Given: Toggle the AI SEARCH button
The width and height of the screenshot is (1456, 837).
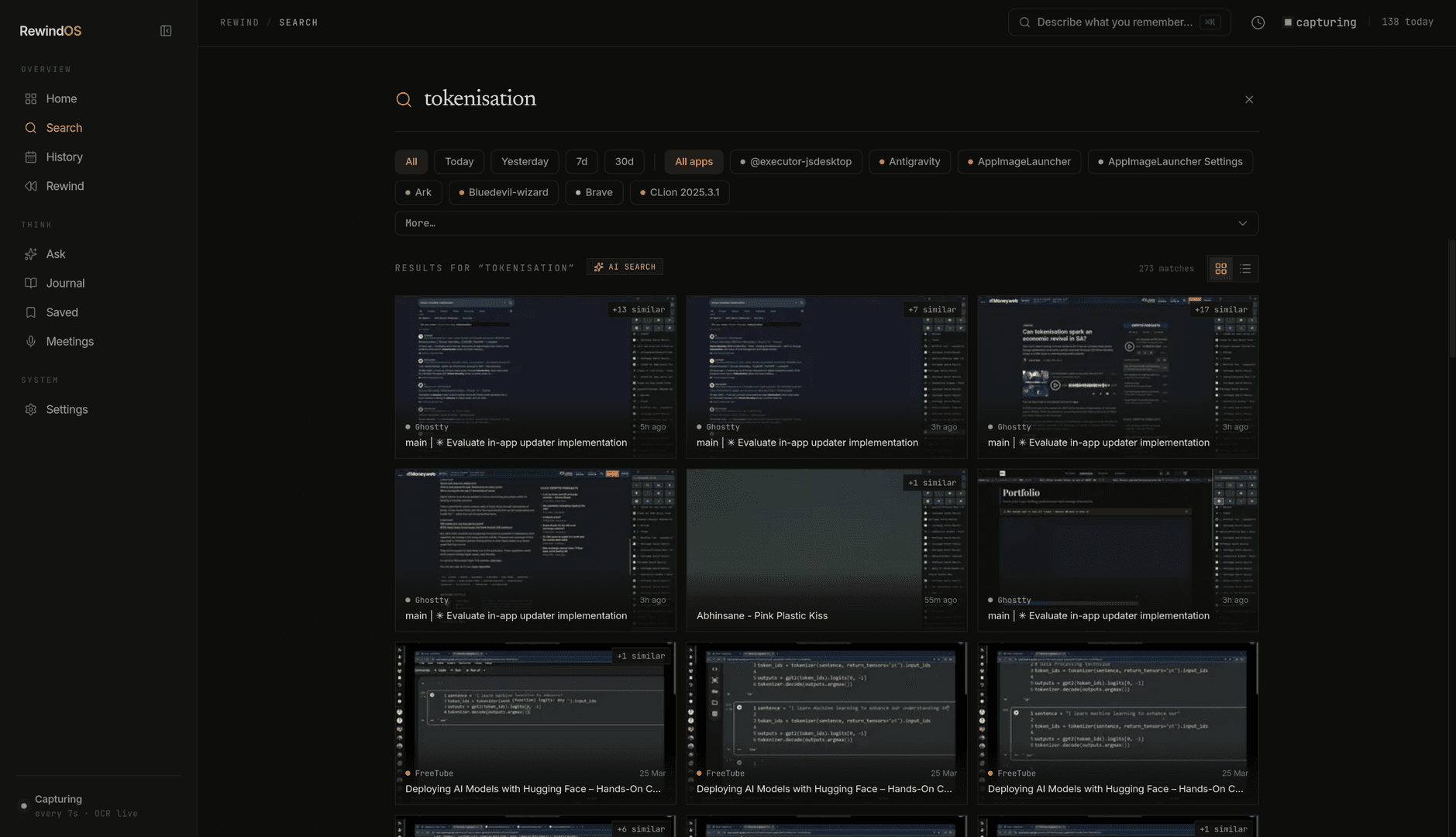Looking at the screenshot, I should pyautogui.click(x=625, y=267).
